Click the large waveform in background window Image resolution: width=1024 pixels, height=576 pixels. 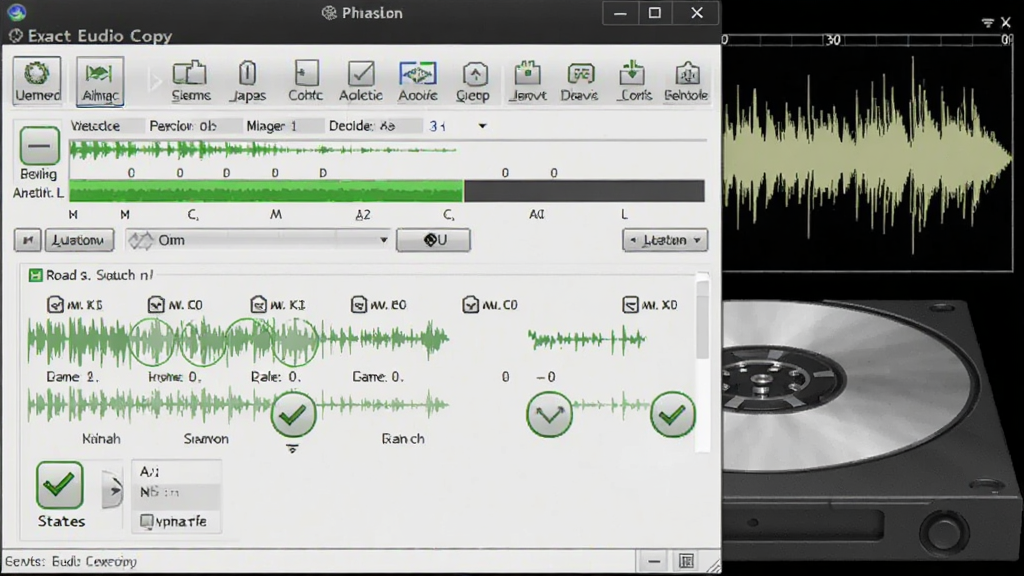click(867, 155)
